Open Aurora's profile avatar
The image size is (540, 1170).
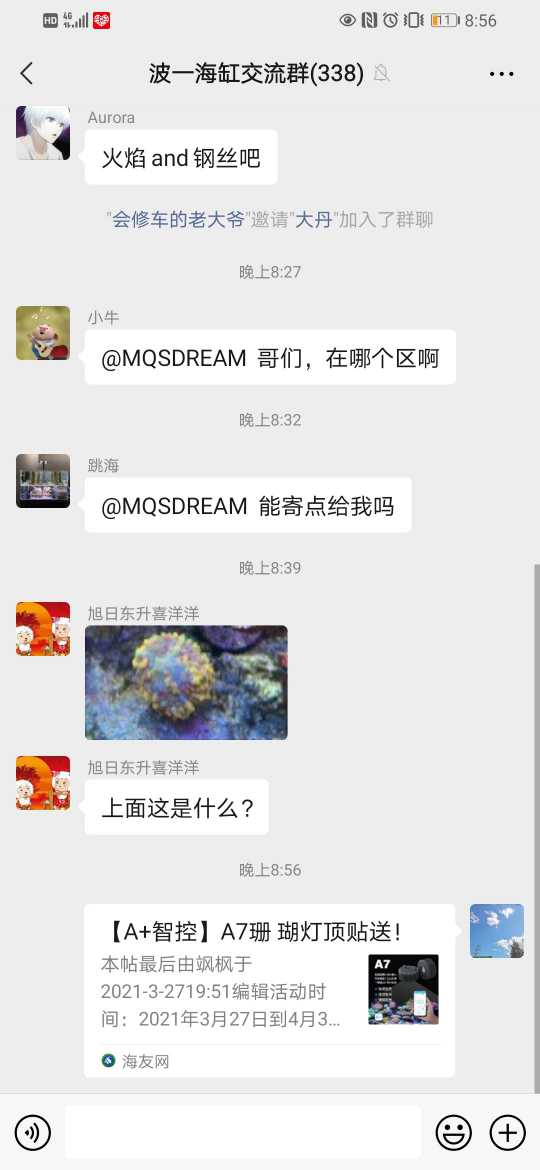[43, 133]
